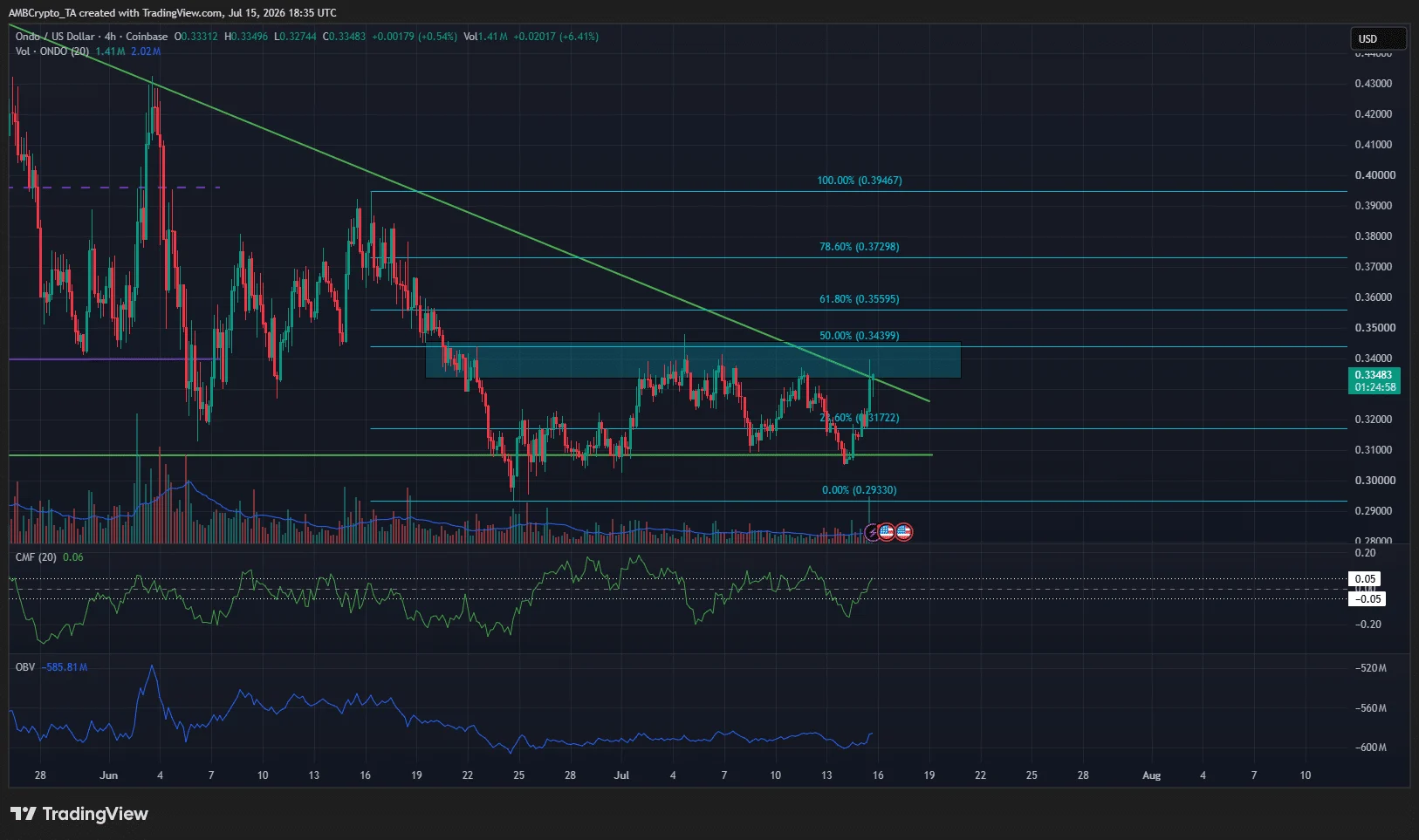Click the 0.43000 price axis label

(1374, 84)
